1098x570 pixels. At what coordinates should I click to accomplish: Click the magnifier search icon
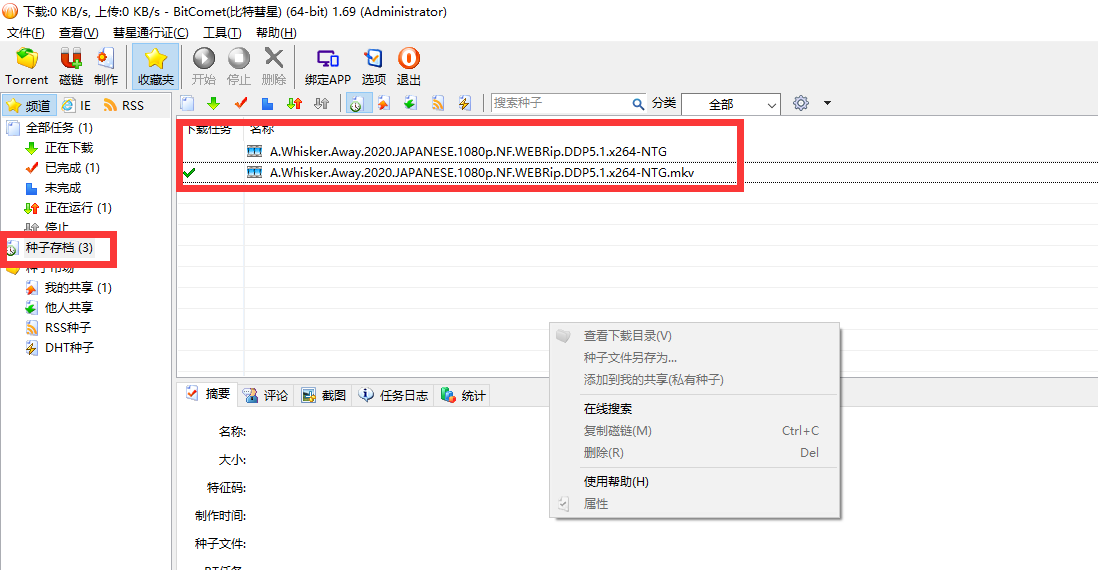click(638, 104)
